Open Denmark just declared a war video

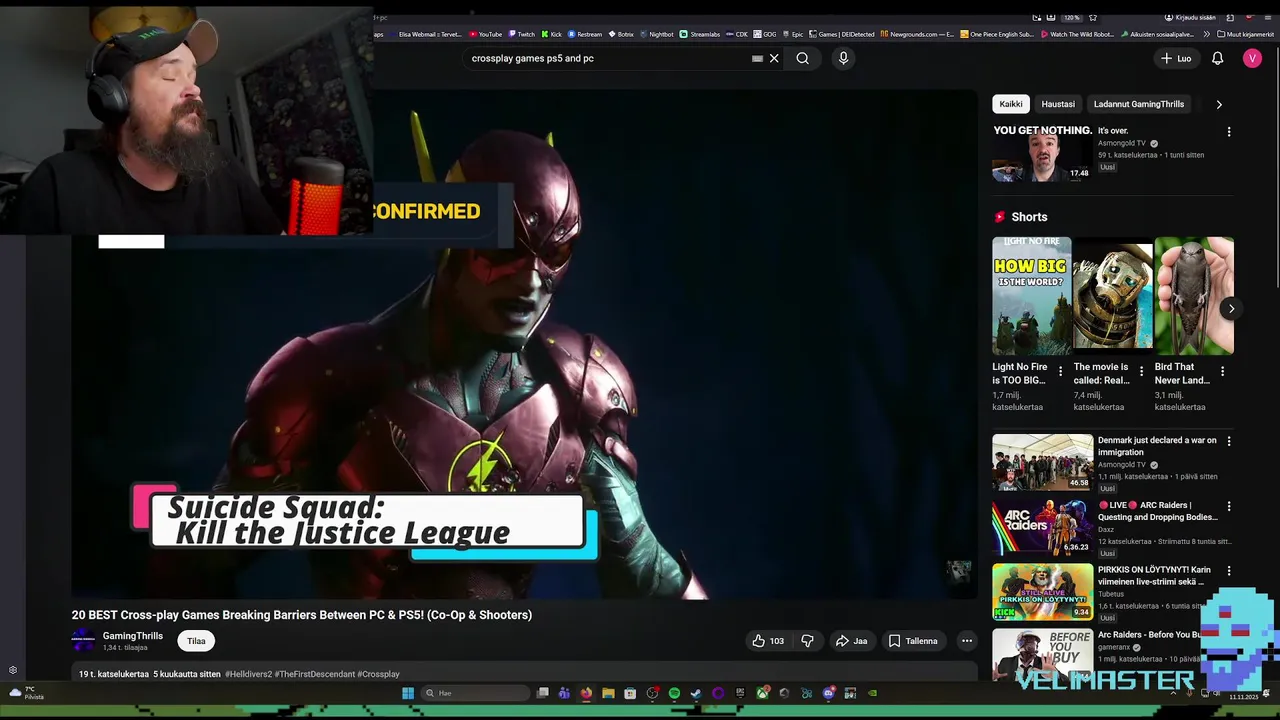coord(1042,462)
